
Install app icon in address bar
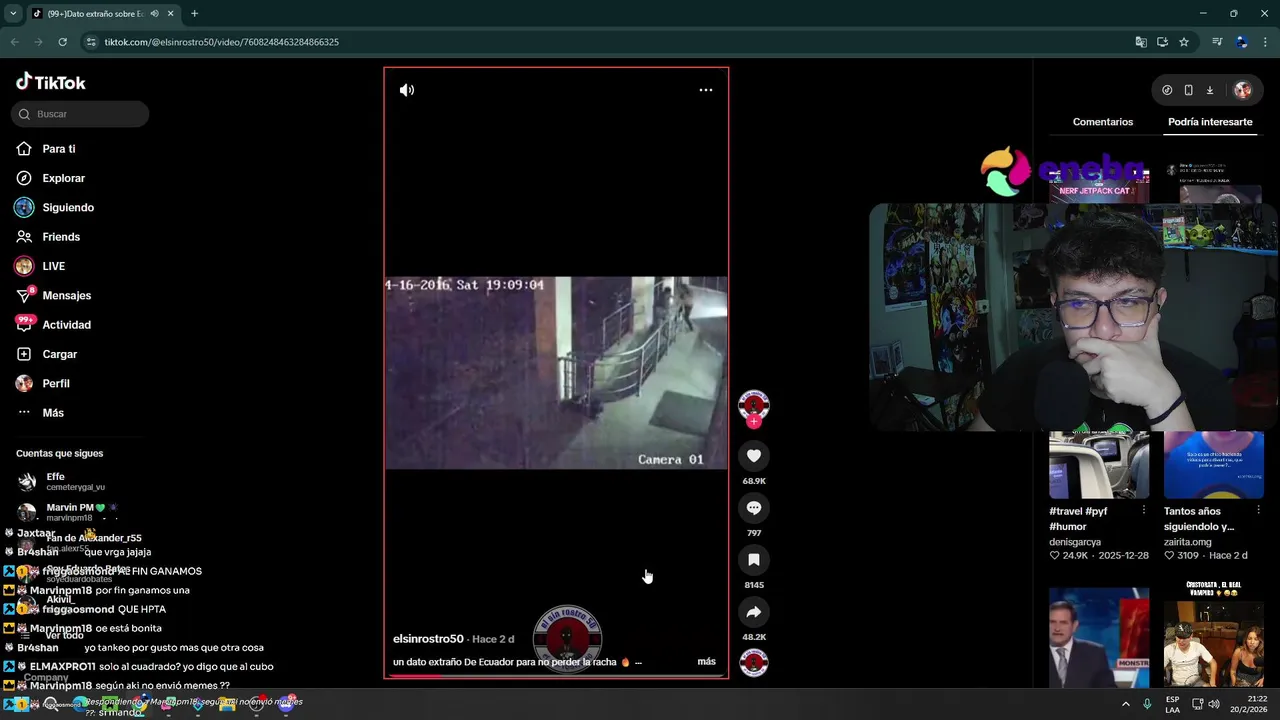tap(1162, 42)
